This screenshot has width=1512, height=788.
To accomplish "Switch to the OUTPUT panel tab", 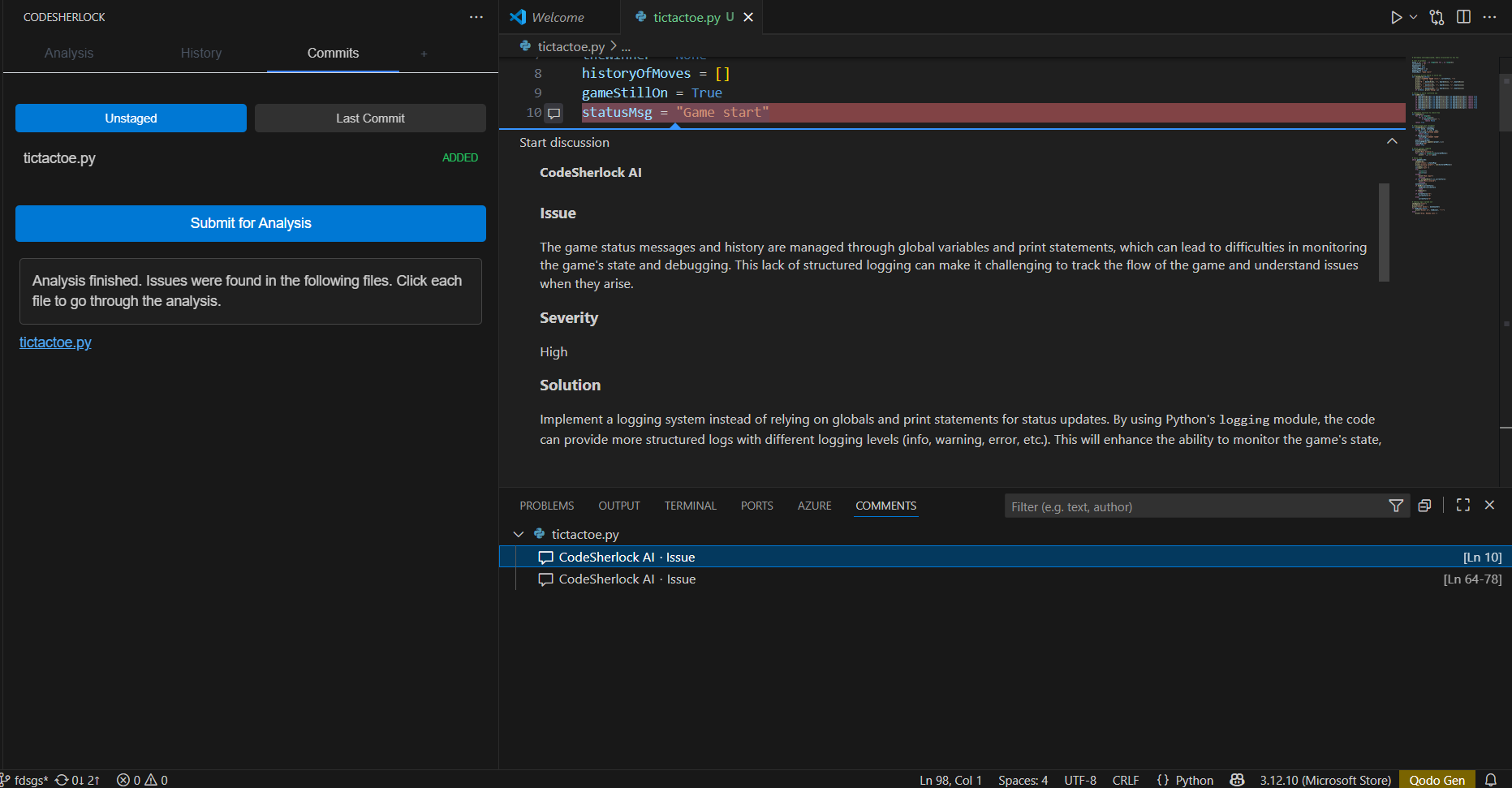I will 619,506.
